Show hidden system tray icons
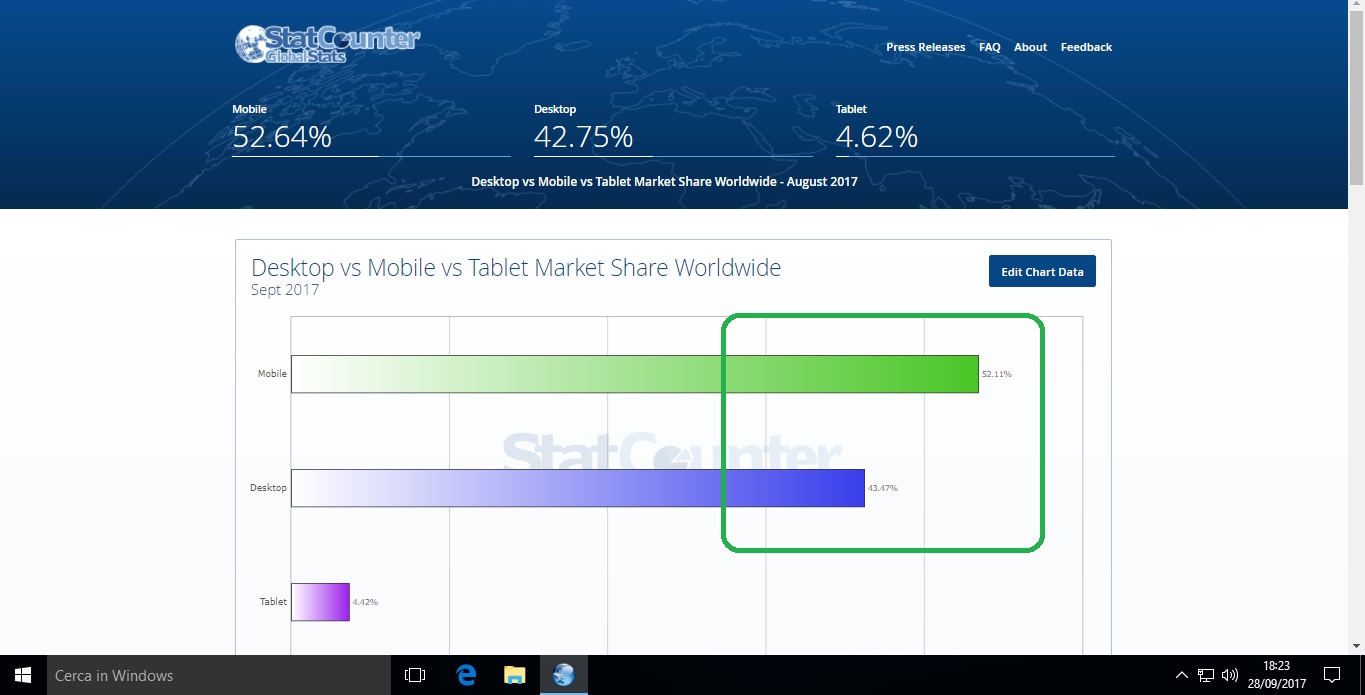Viewport: 1365px width, 695px height. tap(1181, 675)
